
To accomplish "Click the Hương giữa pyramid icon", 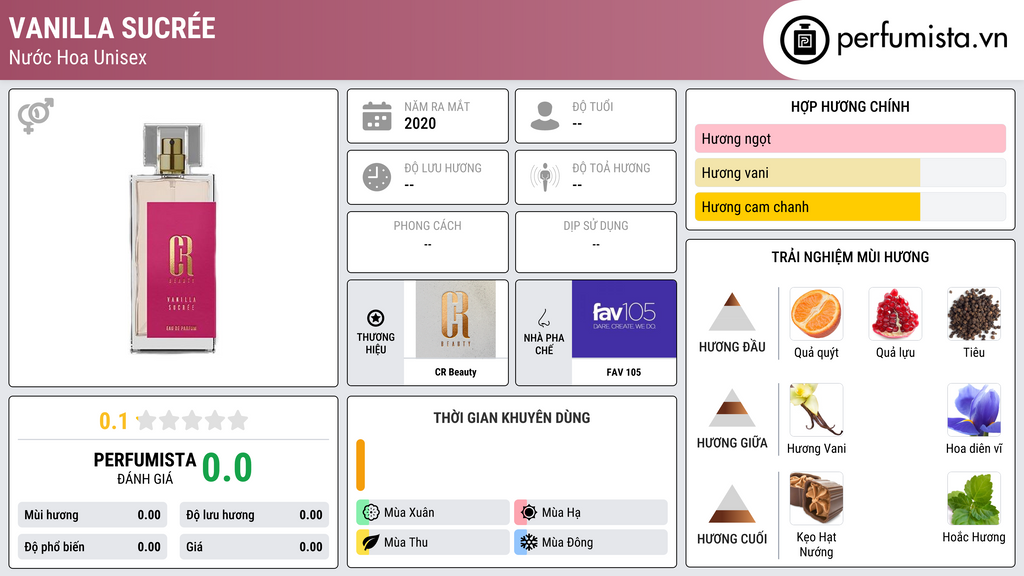I will pos(732,408).
